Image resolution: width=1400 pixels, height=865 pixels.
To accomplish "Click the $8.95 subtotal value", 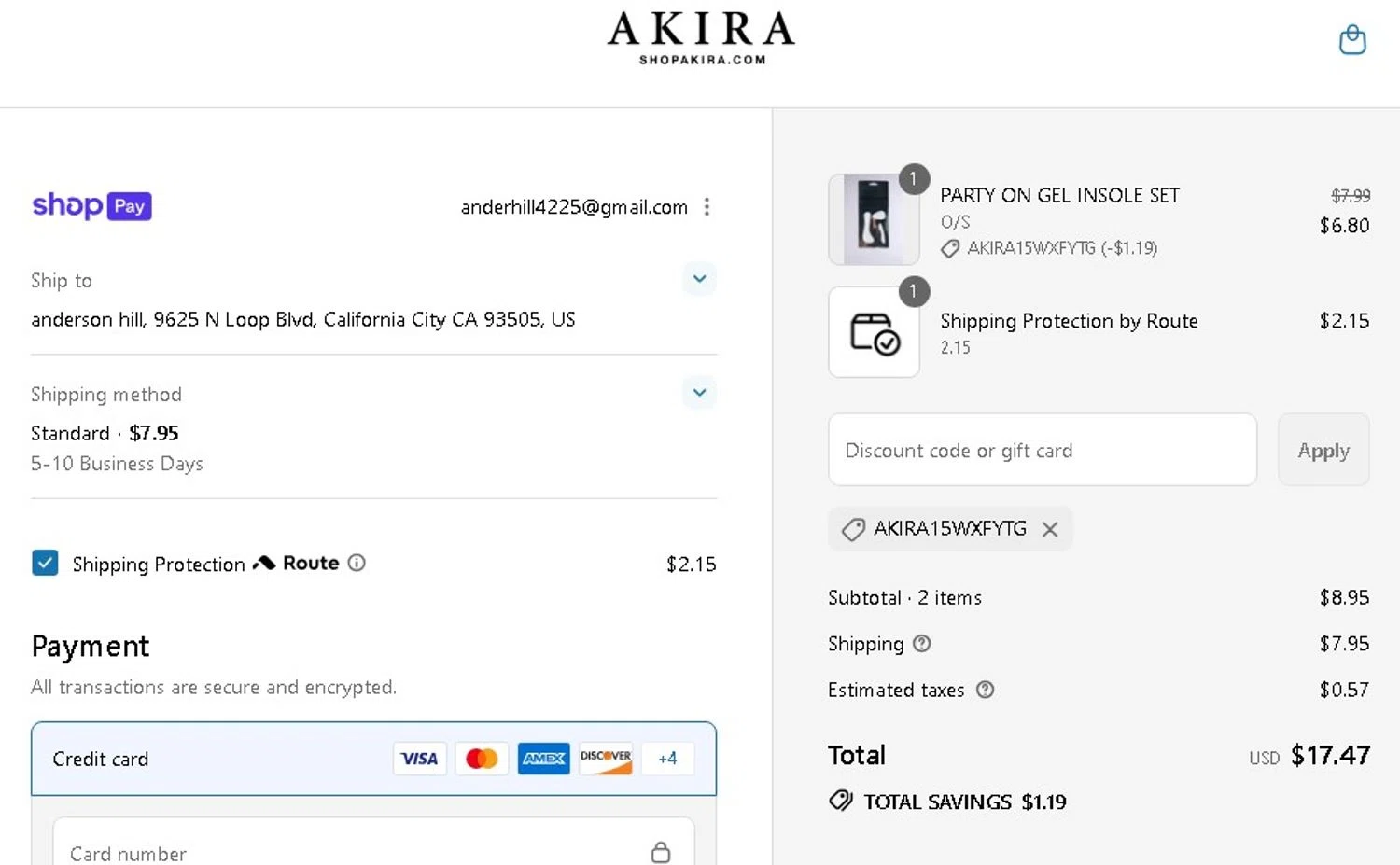I will 1344,597.
